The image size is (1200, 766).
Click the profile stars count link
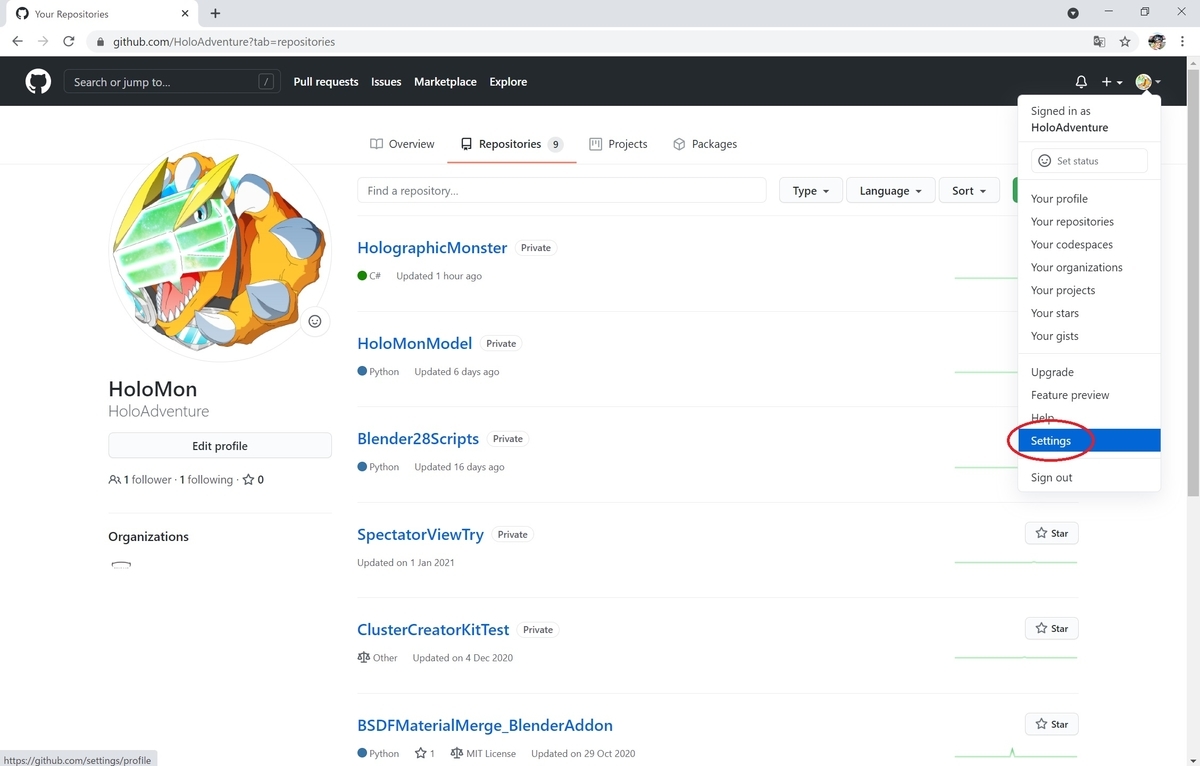253,480
